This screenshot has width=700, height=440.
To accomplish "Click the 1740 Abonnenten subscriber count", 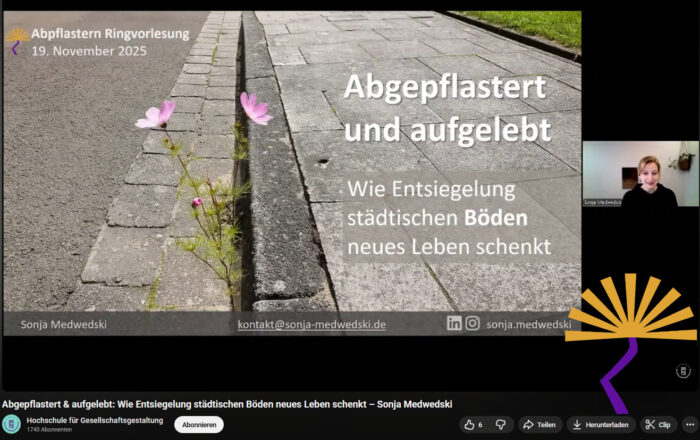I will [x=49, y=430].
